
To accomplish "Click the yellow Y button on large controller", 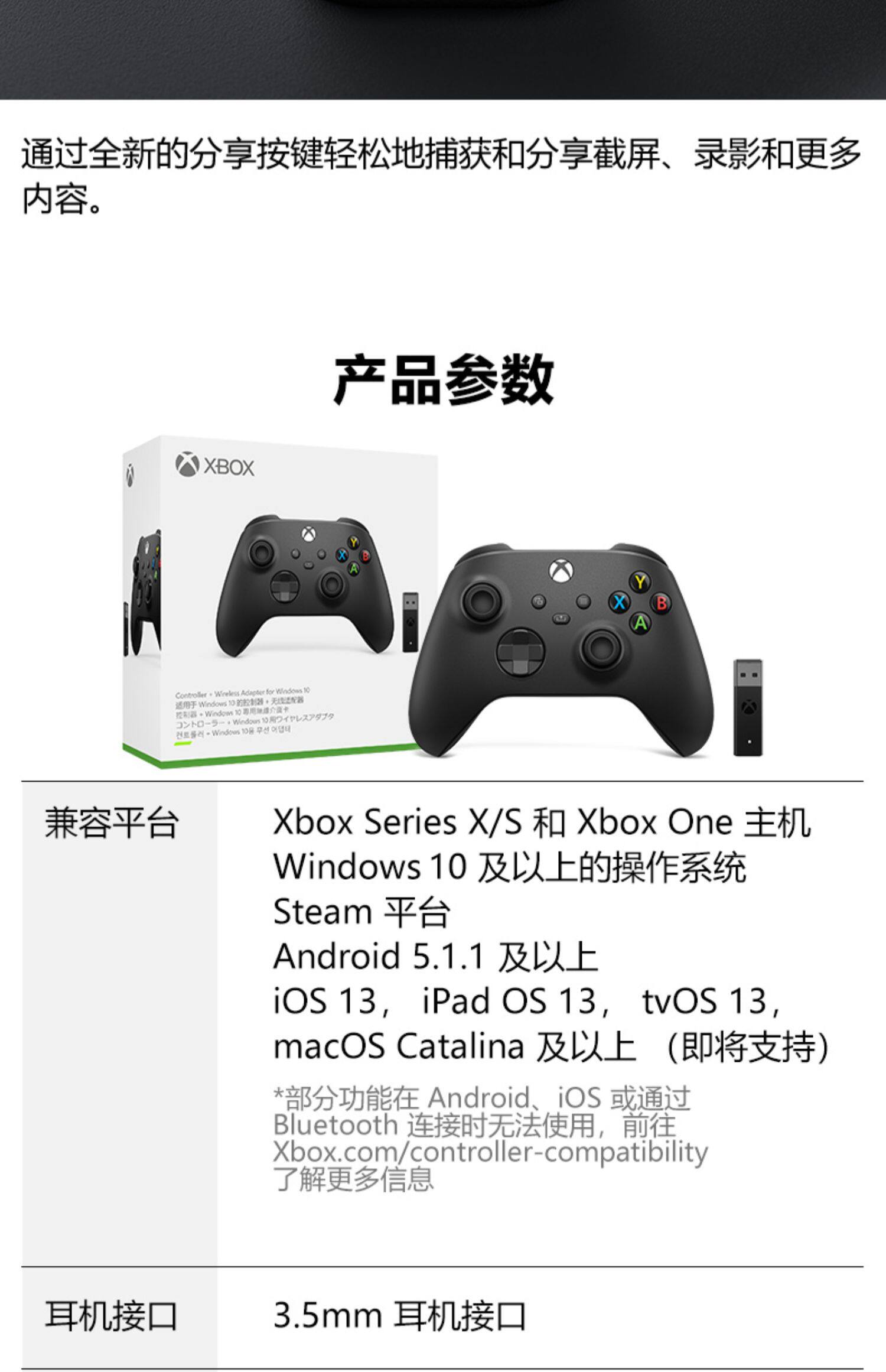I will click(640, 583).
